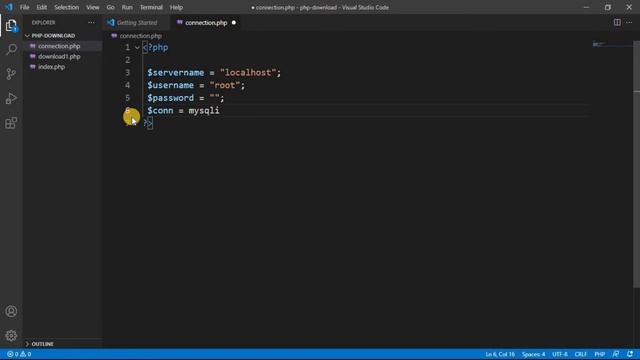Click the minimap code preview
Image resolution: width=640 pixels, height=360 pixels.
tap(598, 44)
